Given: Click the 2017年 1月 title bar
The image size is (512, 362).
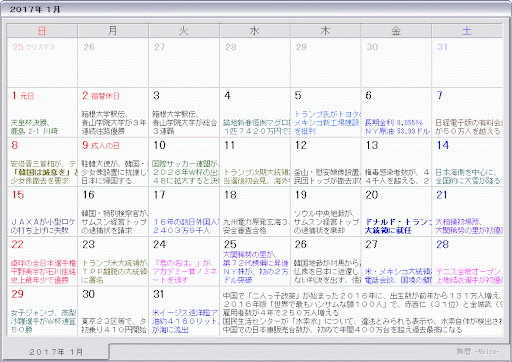Looking at the screenshot, I should [256, 9].
